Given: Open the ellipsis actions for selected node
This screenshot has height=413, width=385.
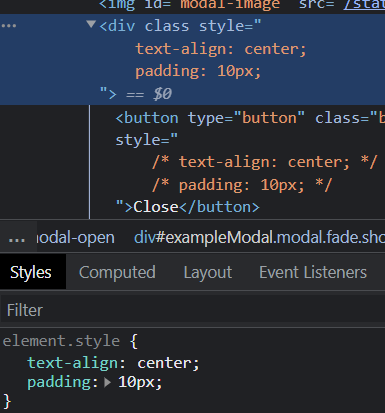Looking at the screenshot, I should click(x=9, y=26).
